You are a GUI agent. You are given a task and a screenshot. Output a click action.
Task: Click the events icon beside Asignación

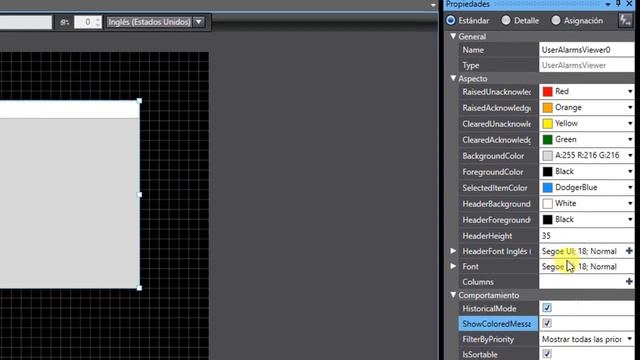[625, 20]
